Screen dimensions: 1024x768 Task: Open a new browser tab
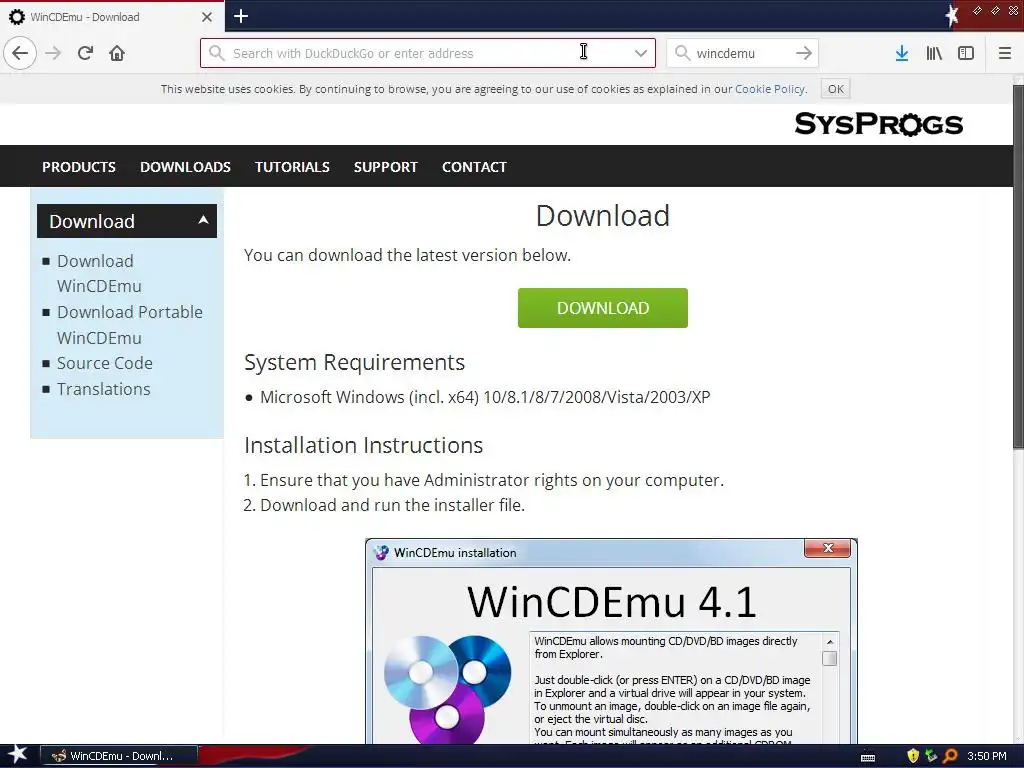[x=241, y=16]
